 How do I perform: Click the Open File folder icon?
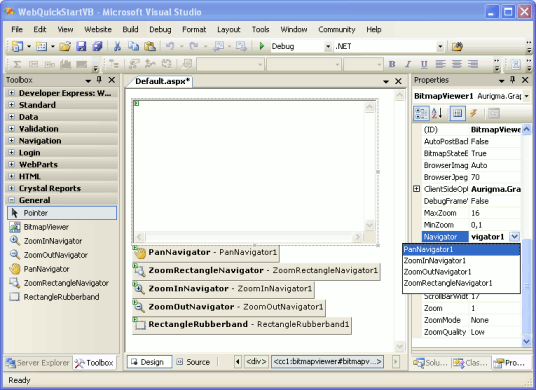(x=65, y=46)
